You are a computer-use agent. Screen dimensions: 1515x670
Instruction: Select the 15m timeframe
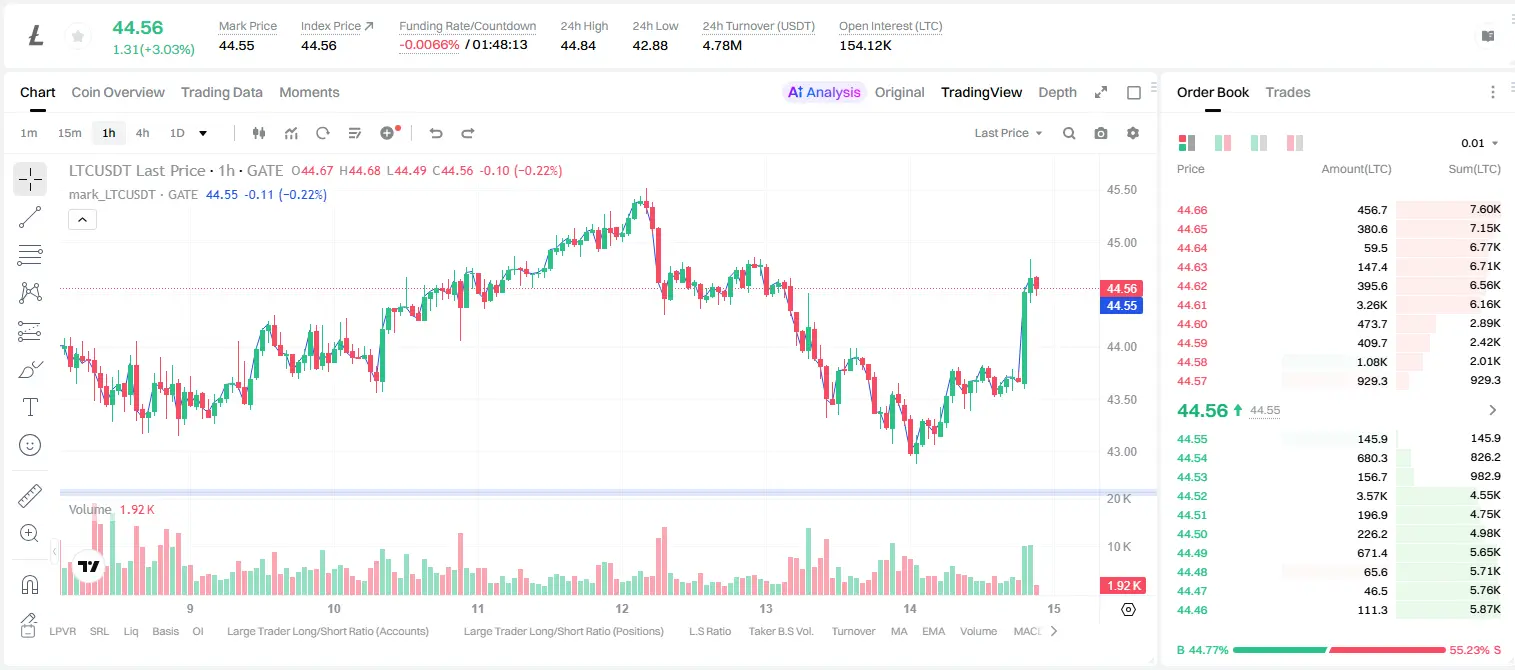tap(69, 133)
